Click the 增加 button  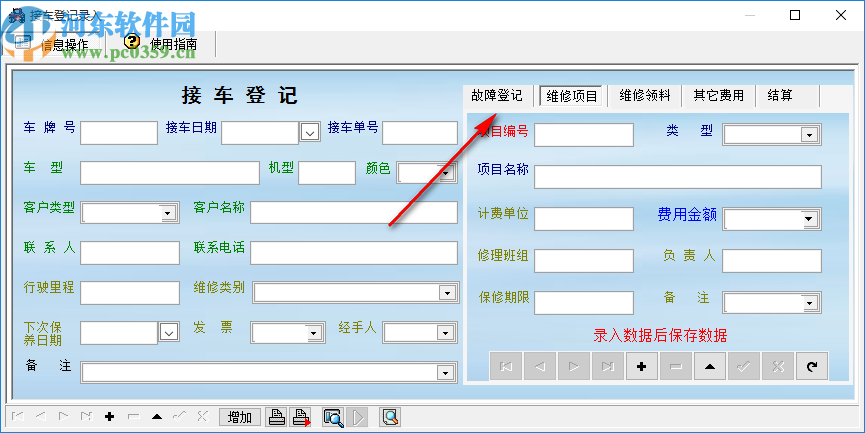tap(240, 418)
